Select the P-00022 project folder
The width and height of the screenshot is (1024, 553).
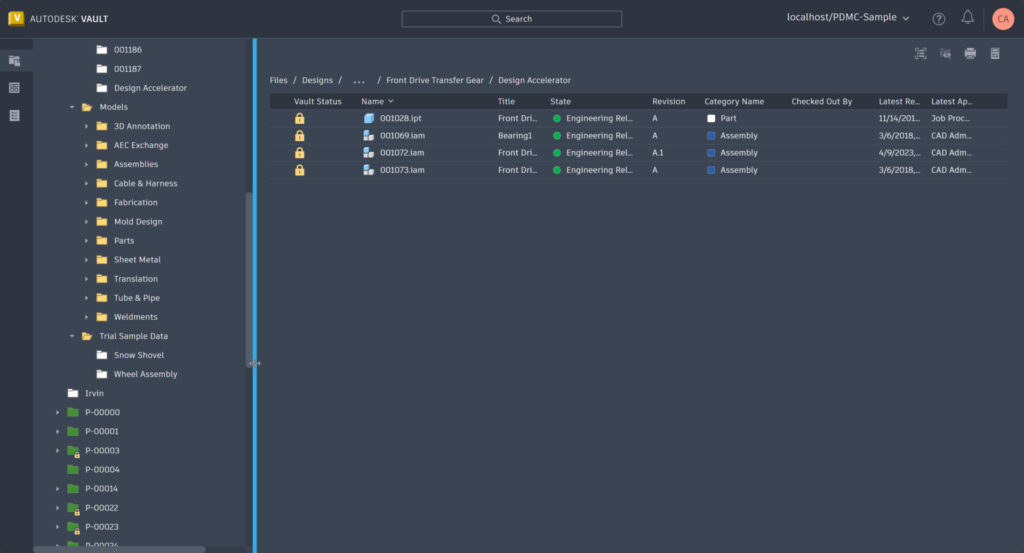[x=102, y=508]
